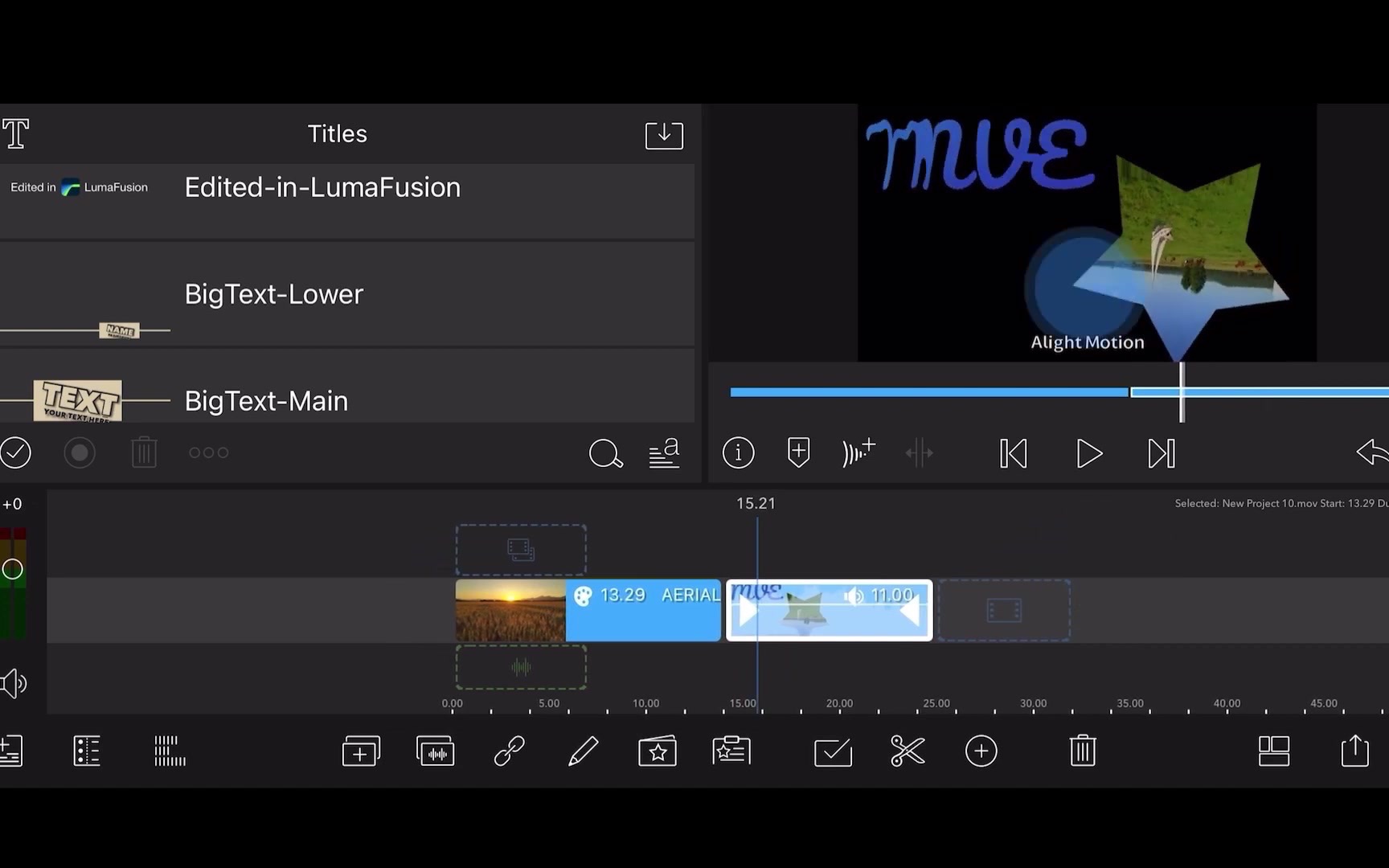Toggle the selection checkmark in the Titles panel
The height and width of the screenshot is (868, 1389).
15,452
